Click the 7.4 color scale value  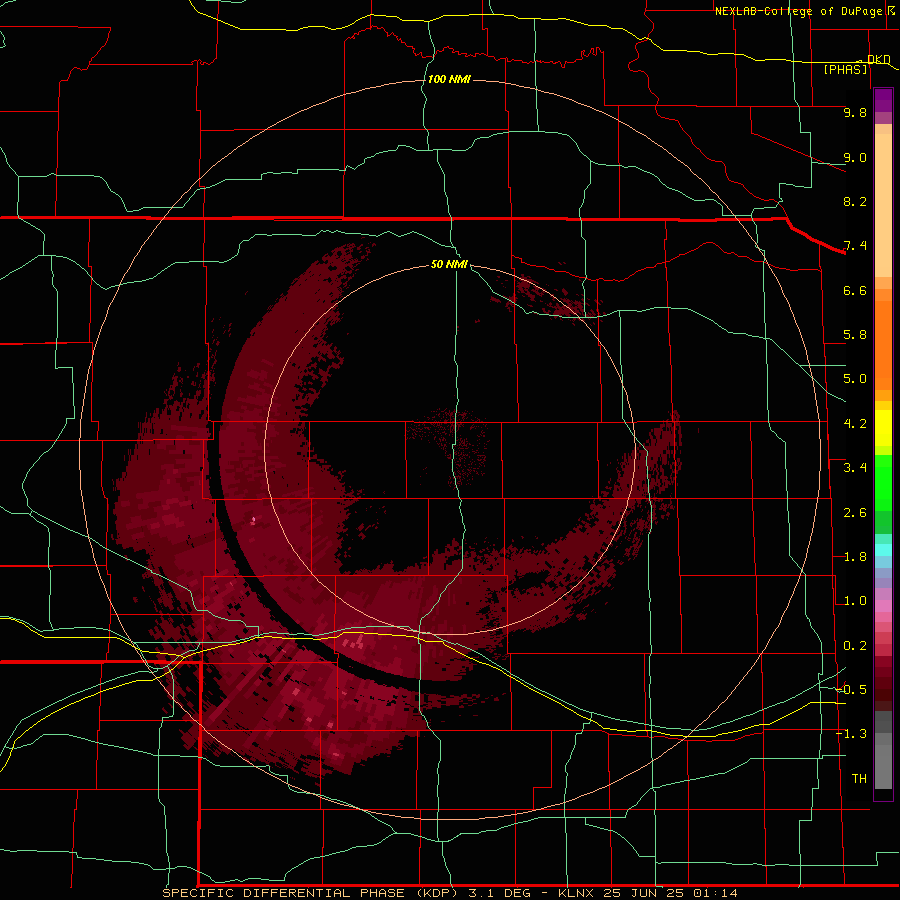point(855,246)
